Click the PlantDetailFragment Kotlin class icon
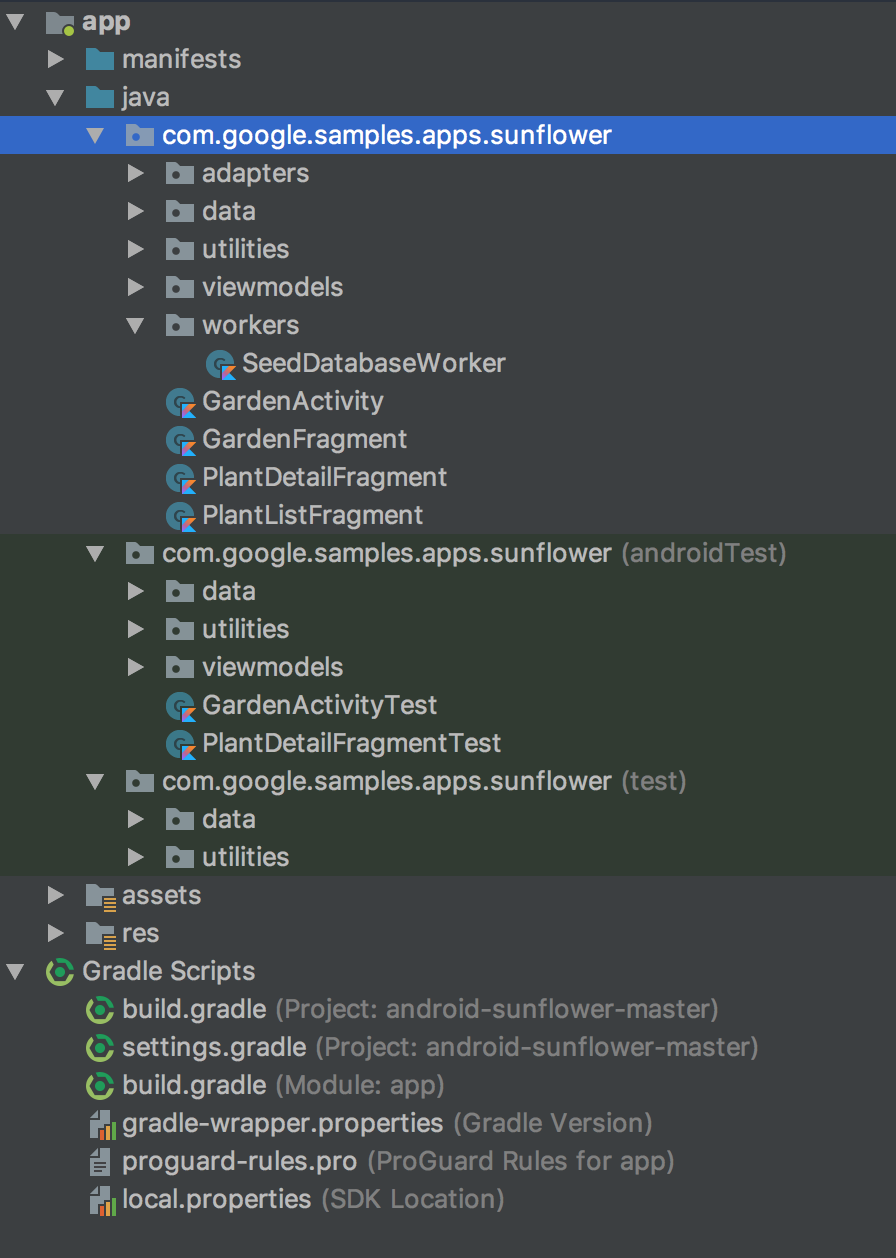The width and height of the screenshot is (896, 1258). [180, 478]
